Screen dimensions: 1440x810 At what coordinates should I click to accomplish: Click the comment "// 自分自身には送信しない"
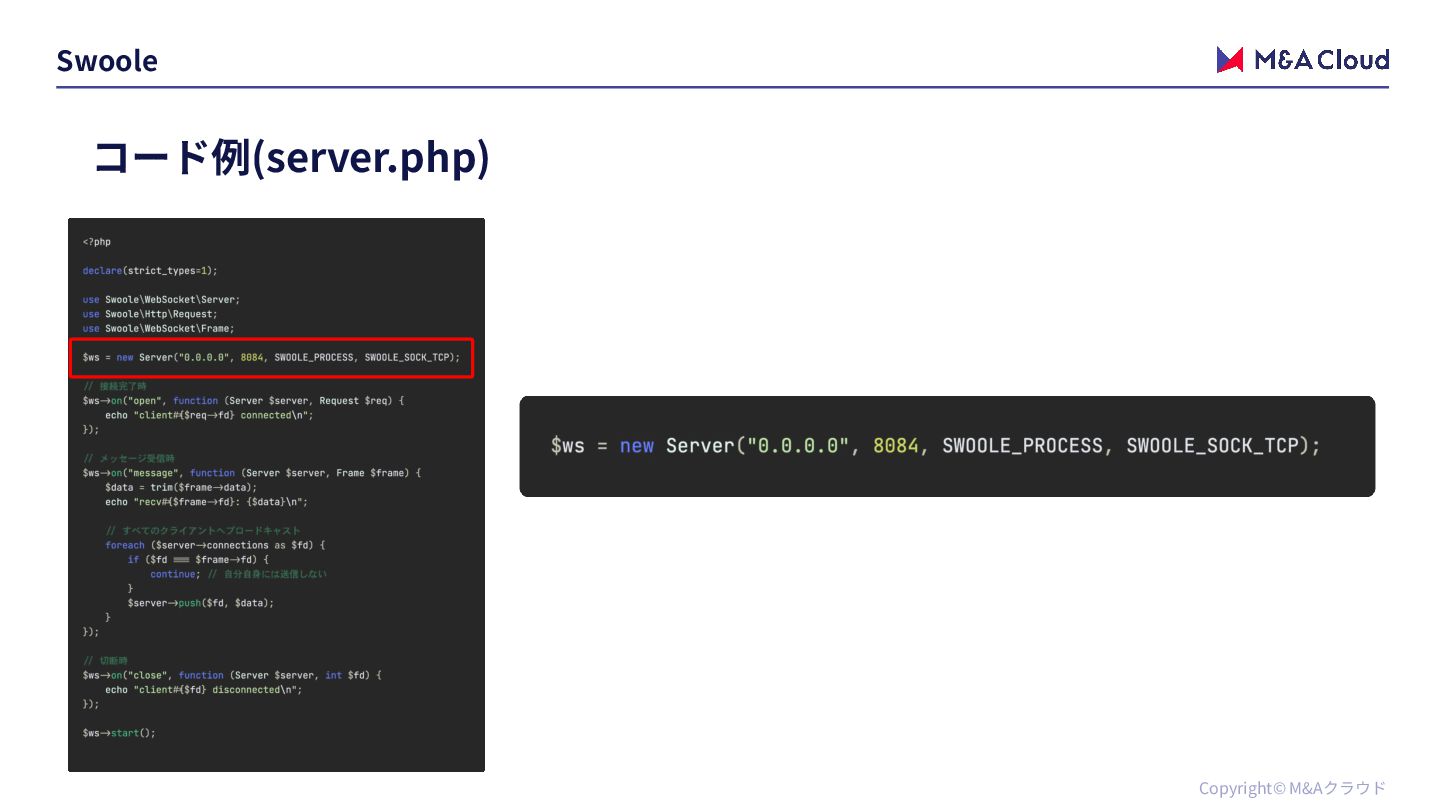click(x=267, y=574)
